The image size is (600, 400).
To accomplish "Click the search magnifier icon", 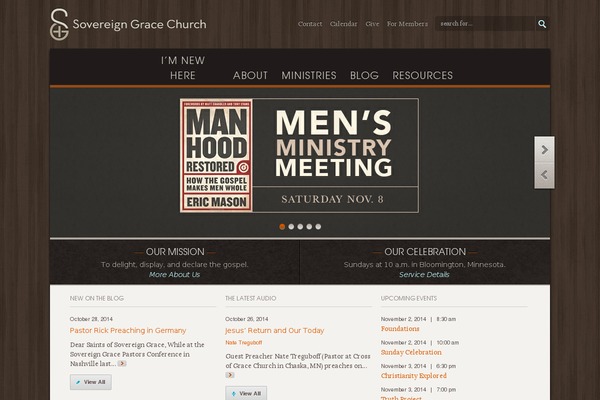I will (x=542, y=24).
